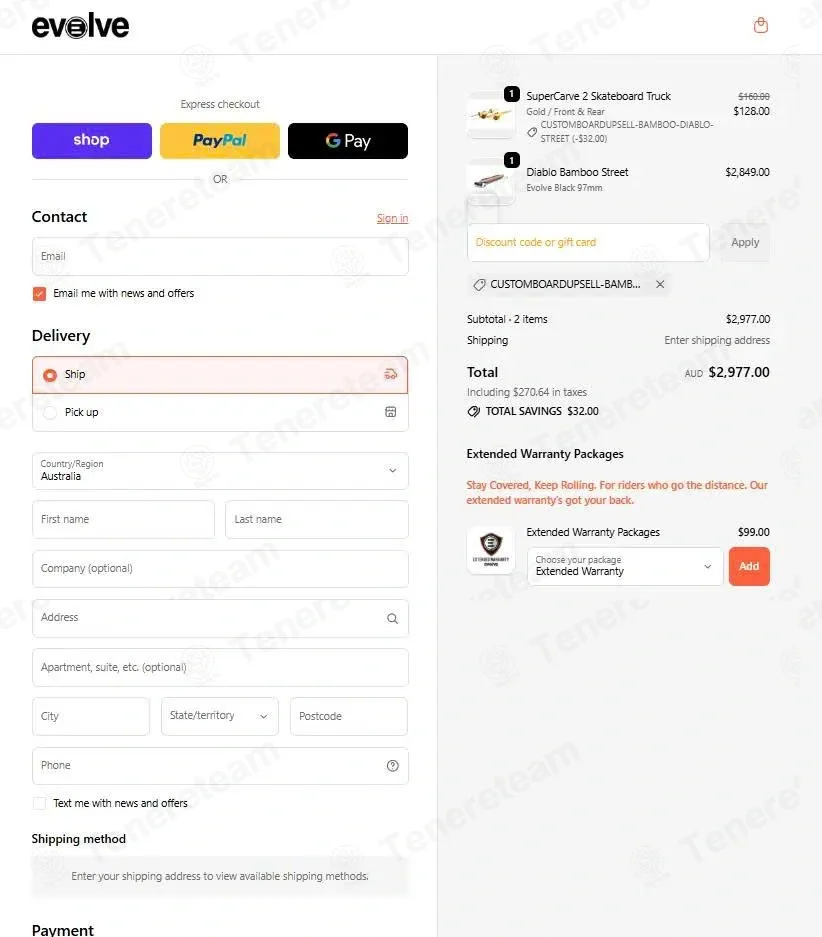
Task: Pay with the Shop express button
Action: [91, 141]
